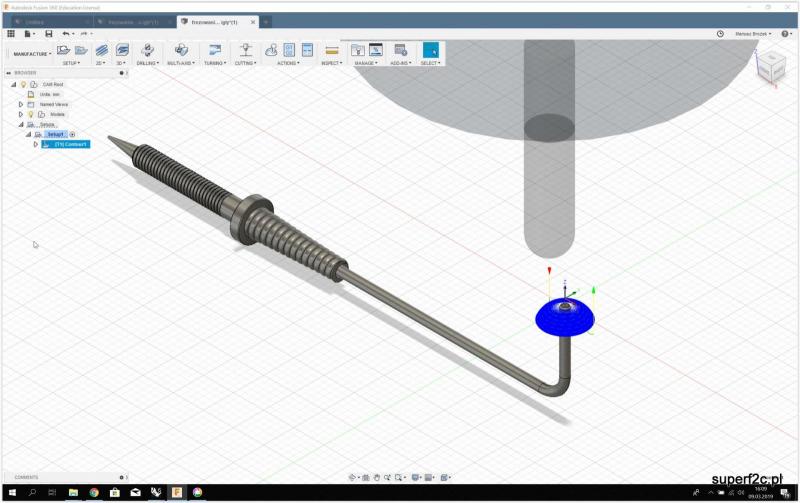This screenshot has width=800, height=503.
Task: Toggle visibility bulb of Models node
Action: tap(30, 114)
